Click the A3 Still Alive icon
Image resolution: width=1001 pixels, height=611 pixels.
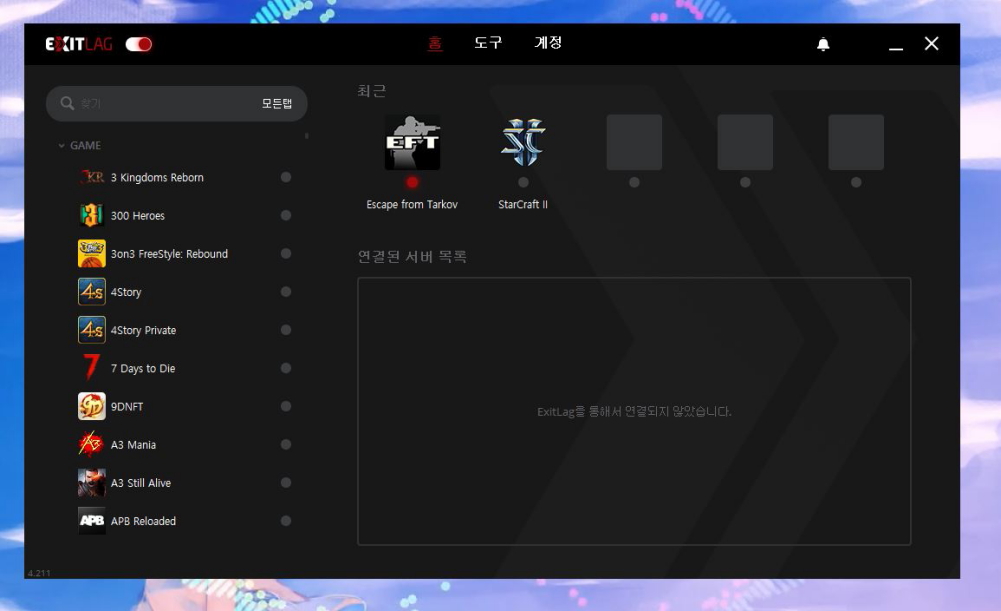91,483
